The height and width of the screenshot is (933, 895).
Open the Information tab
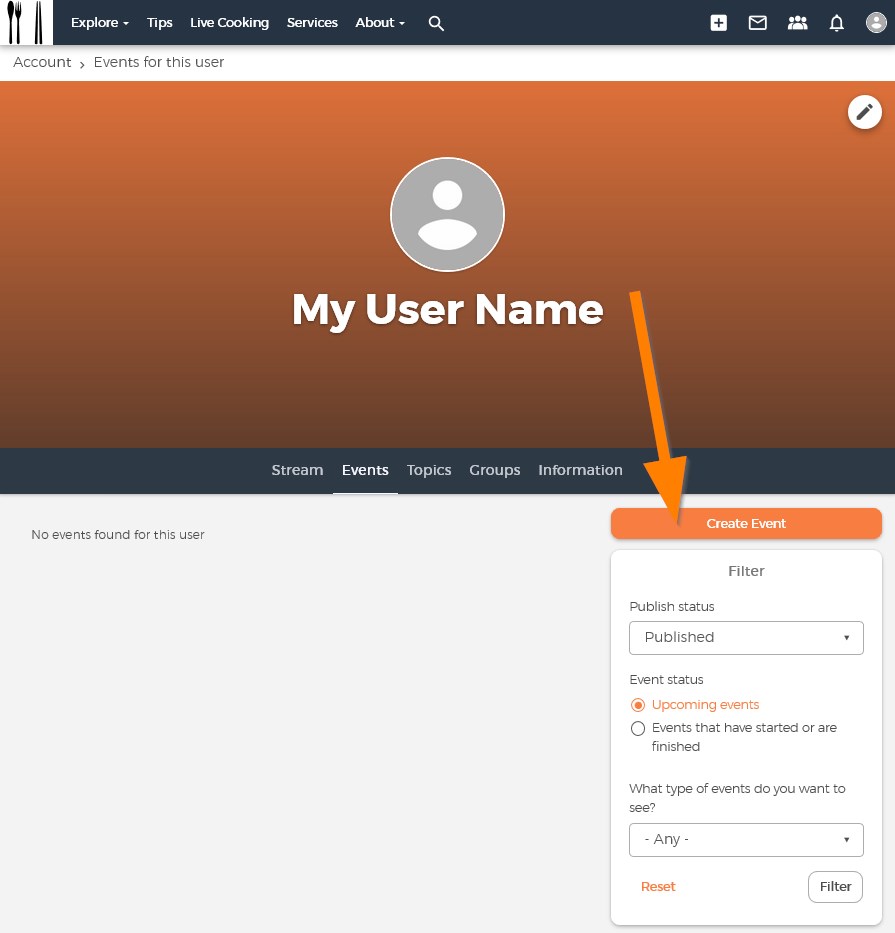pyautogui.click(x=580, y=470)
